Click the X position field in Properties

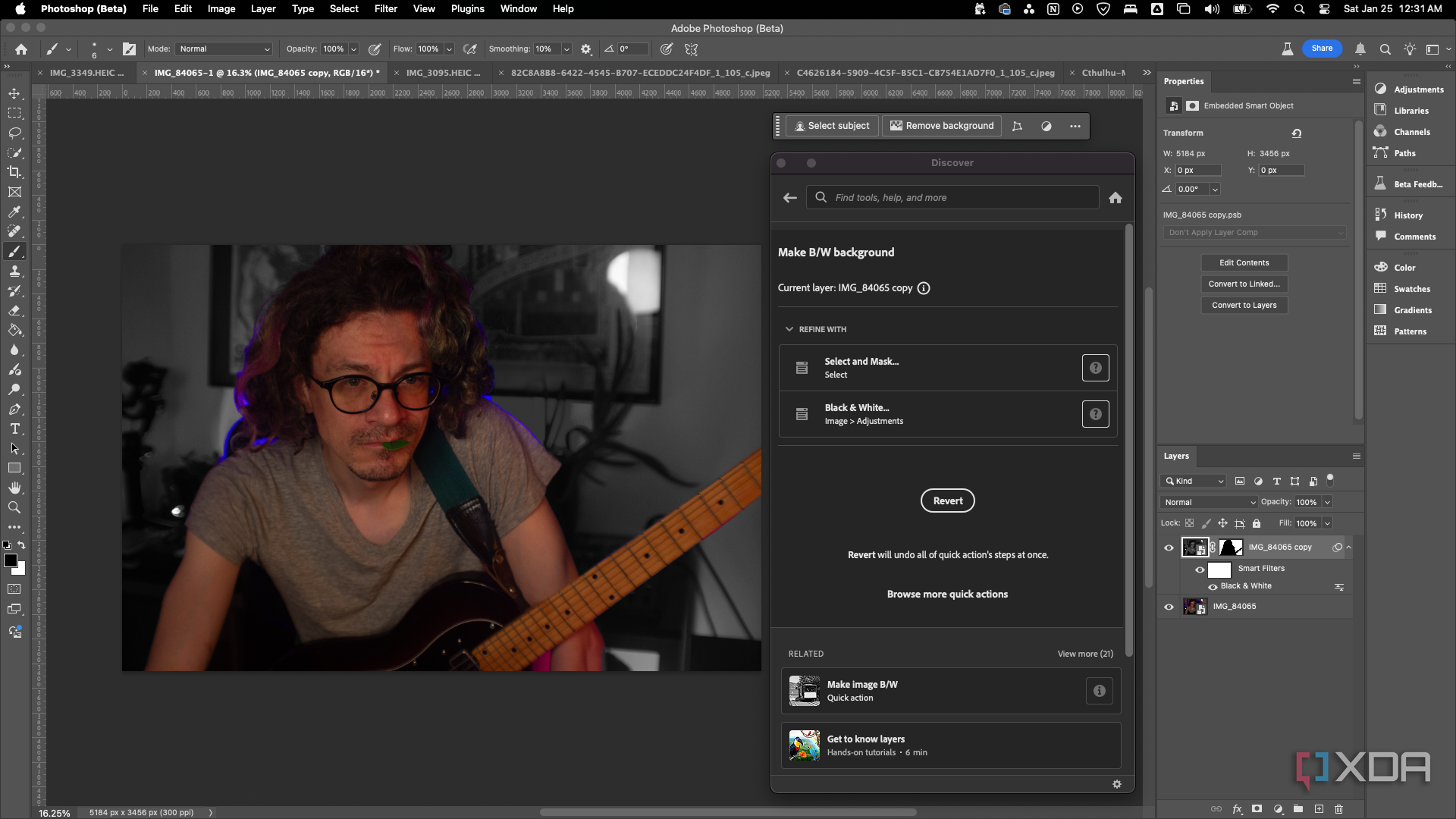point(1198,171)
